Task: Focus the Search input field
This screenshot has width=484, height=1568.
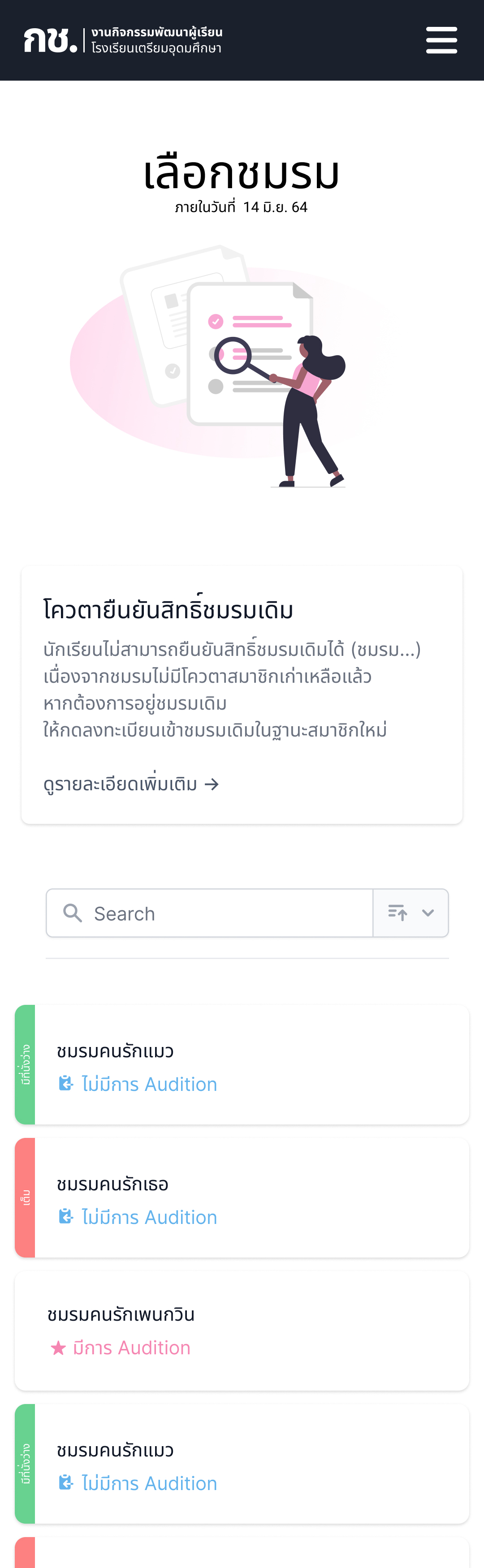Action: coord(209,913)
